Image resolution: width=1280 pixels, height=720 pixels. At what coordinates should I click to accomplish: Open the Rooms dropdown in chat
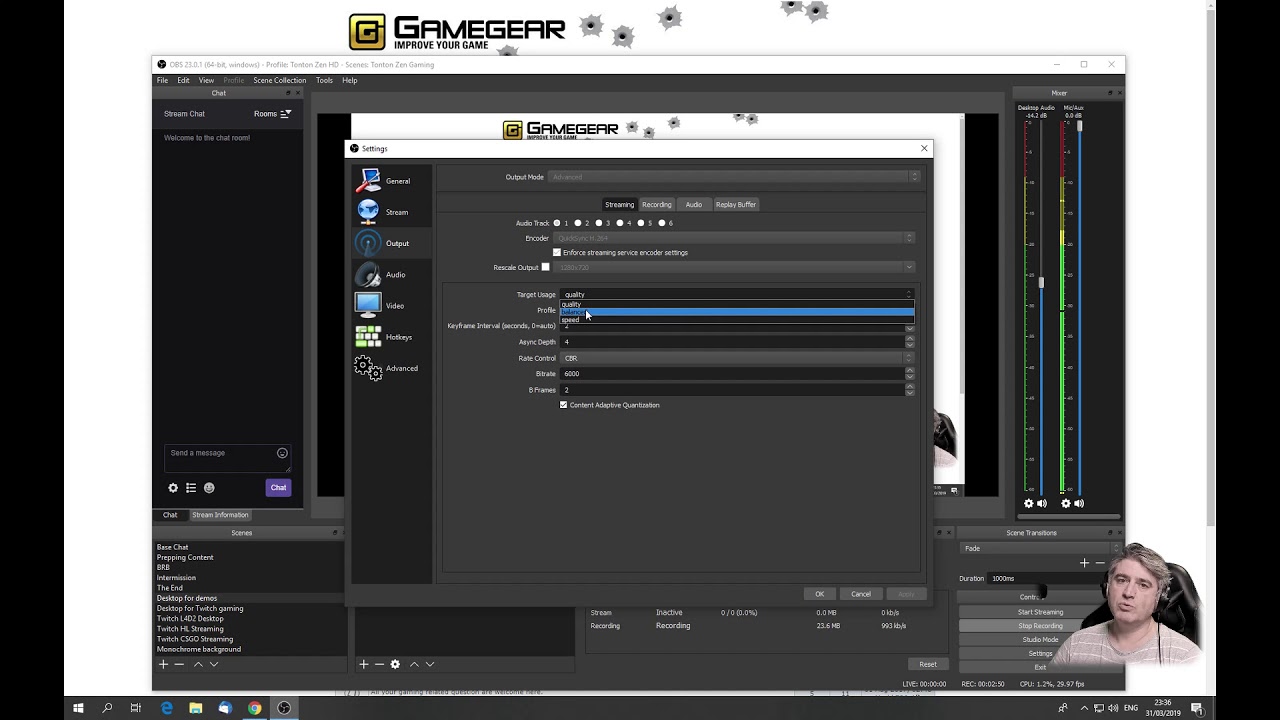[x=272, y=114]
